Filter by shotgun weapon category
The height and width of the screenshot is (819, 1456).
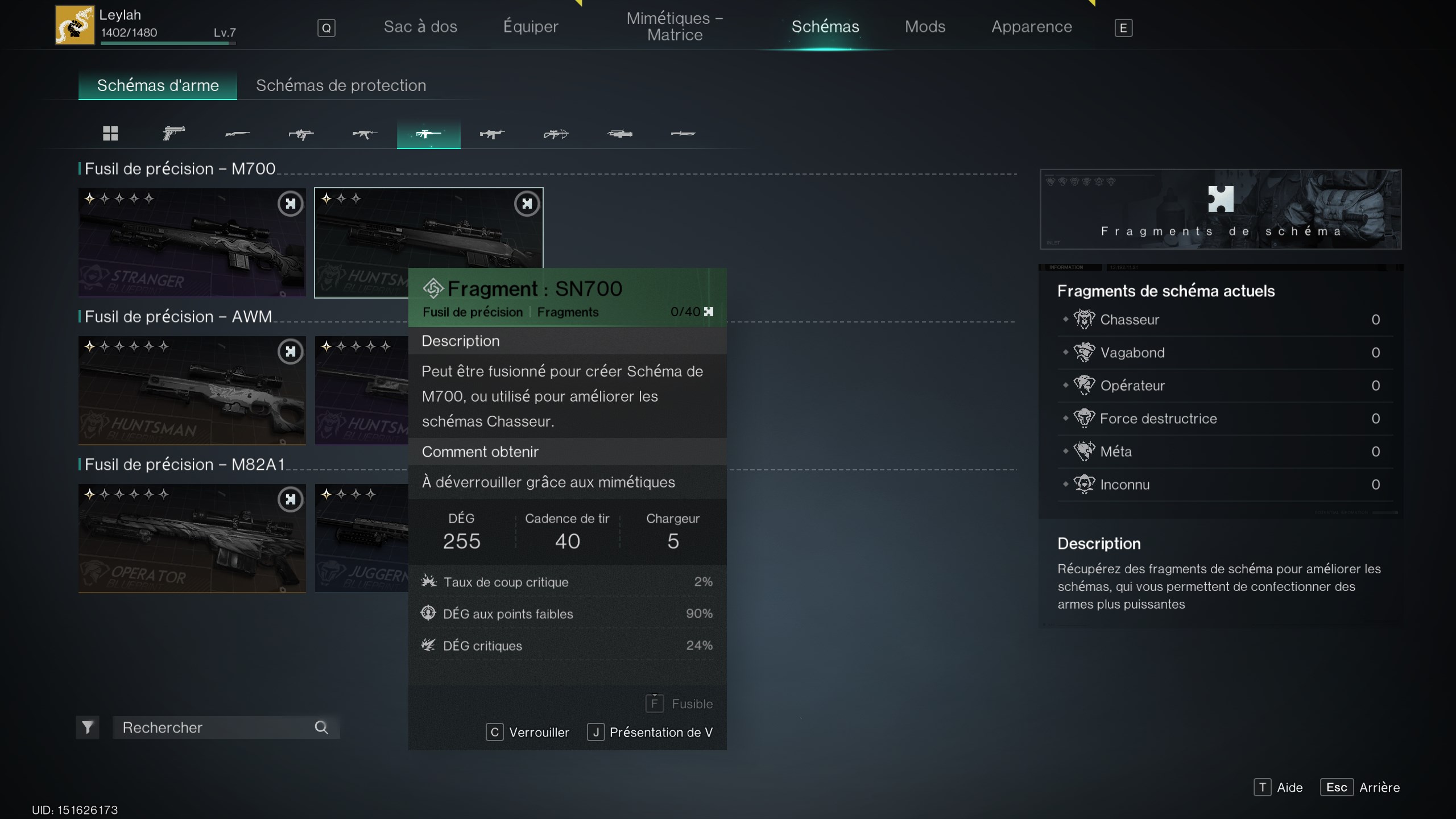(x=237, y=134)
